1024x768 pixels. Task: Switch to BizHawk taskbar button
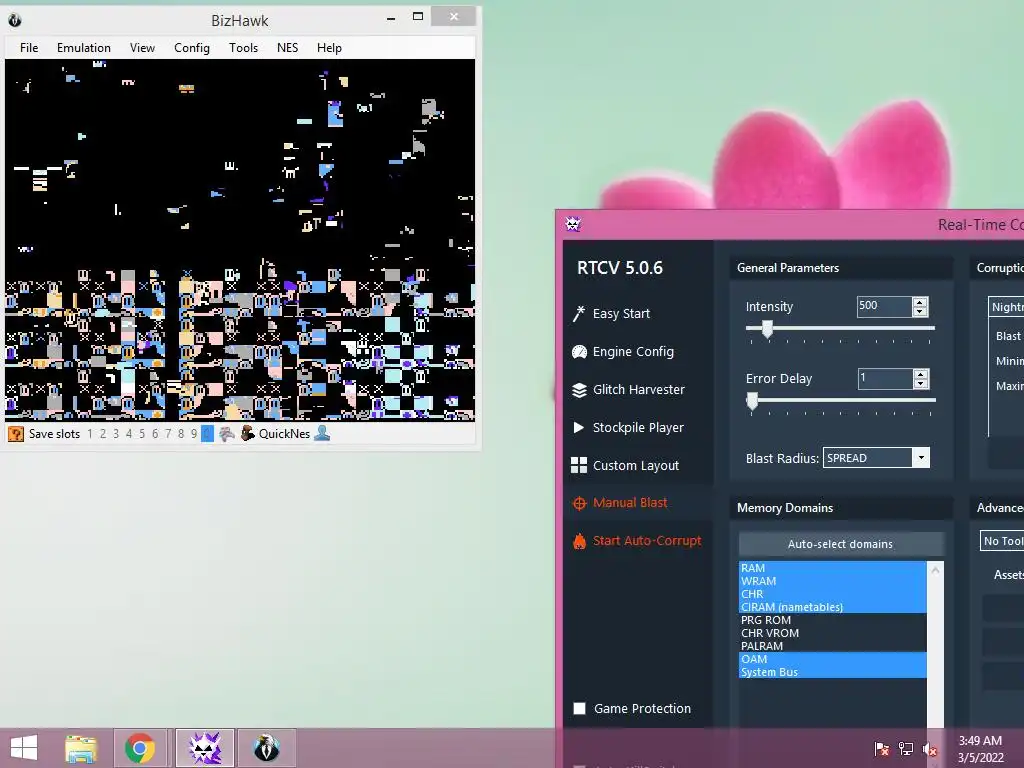266,748
